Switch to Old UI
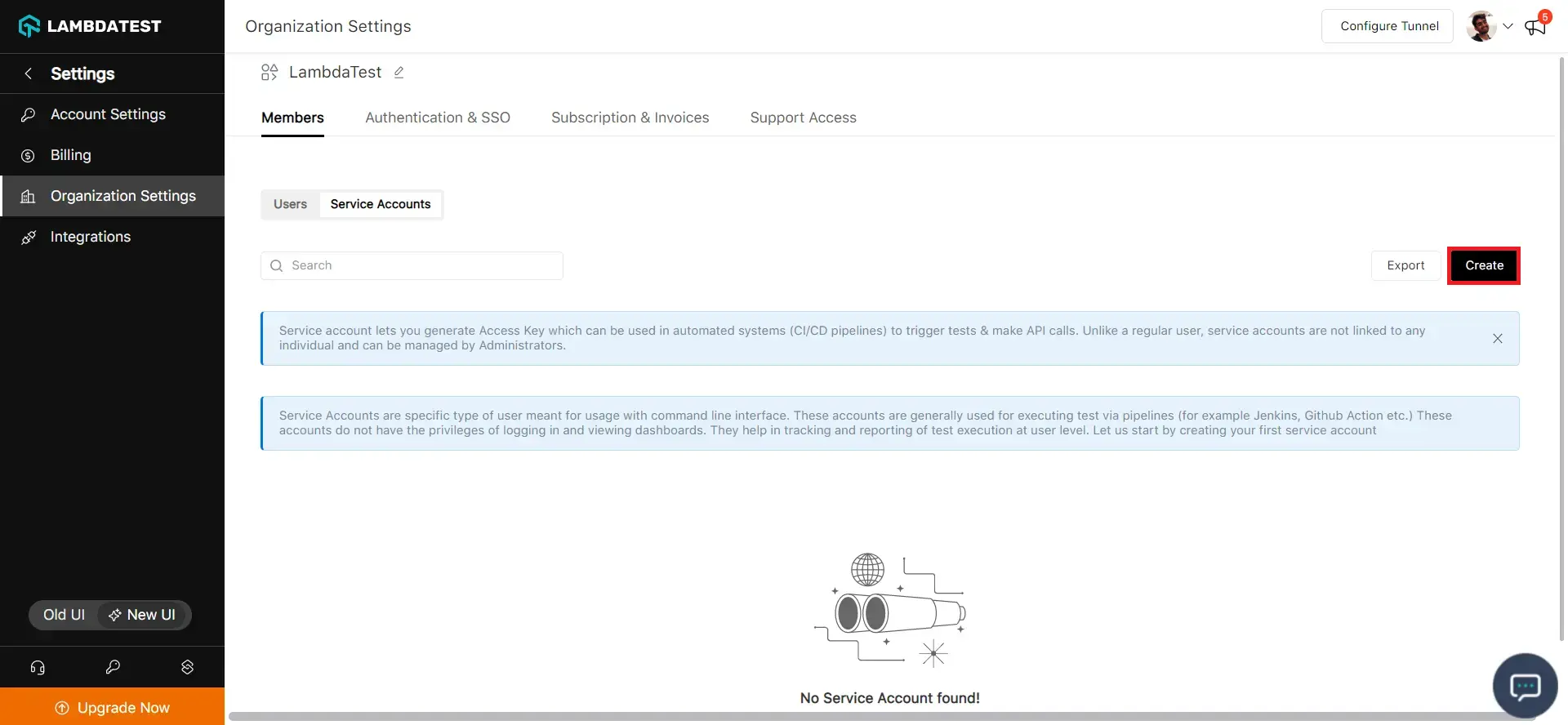The image size is (1568, 725). point(64,615)
